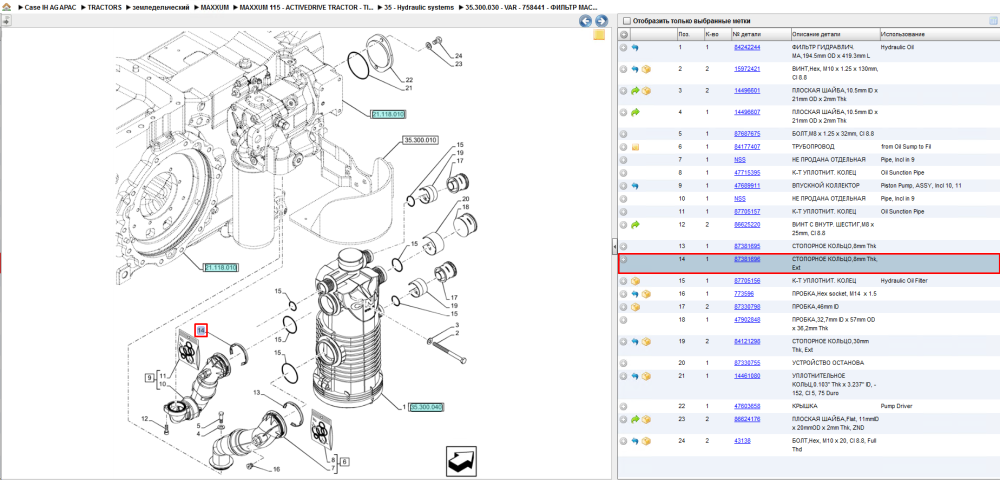Click green arrow icon for part 14496601
This screenshot has height=480, width=1000.
tap(635, 91)
